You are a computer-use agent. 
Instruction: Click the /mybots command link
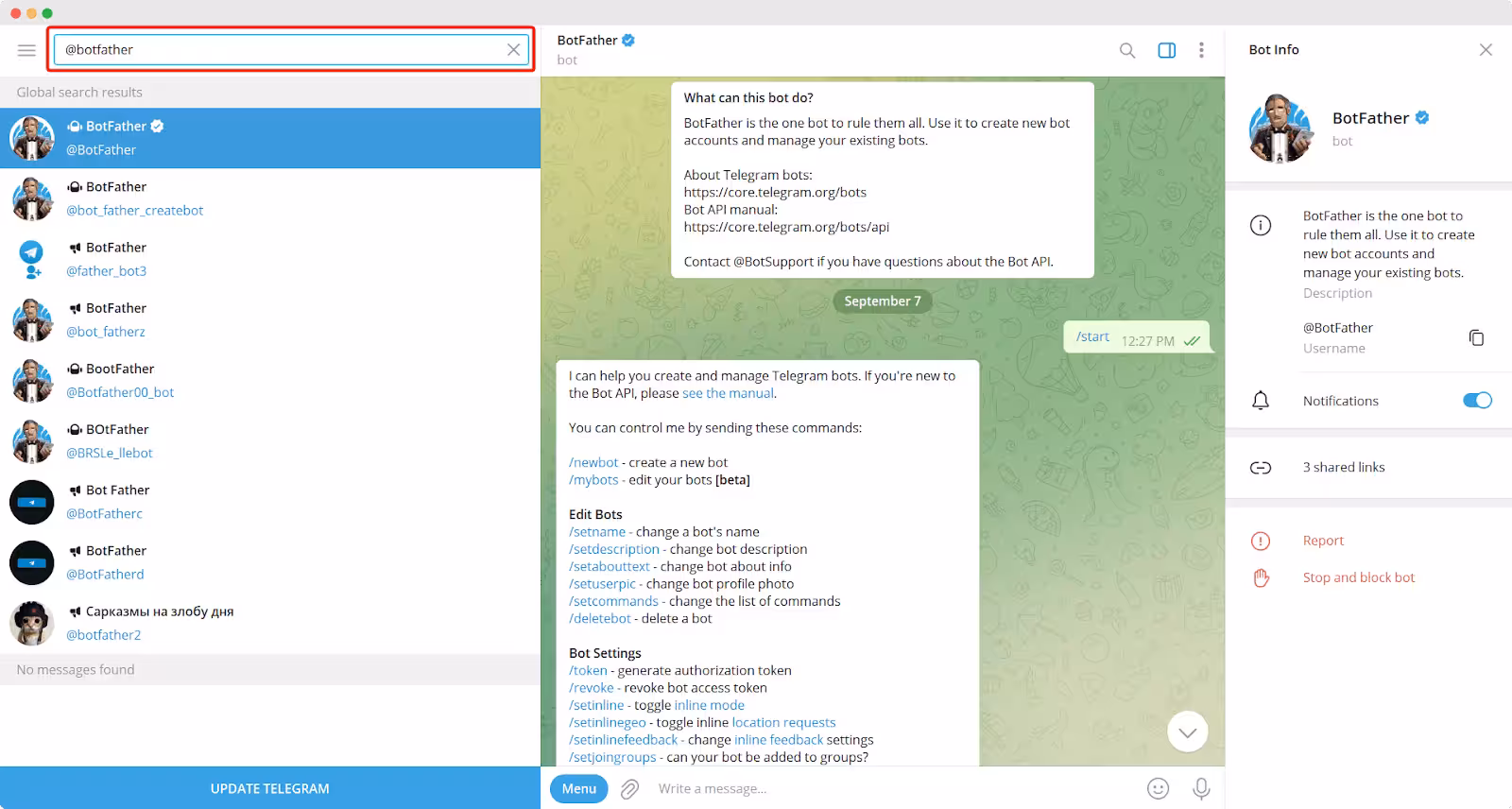pos(593,480)
